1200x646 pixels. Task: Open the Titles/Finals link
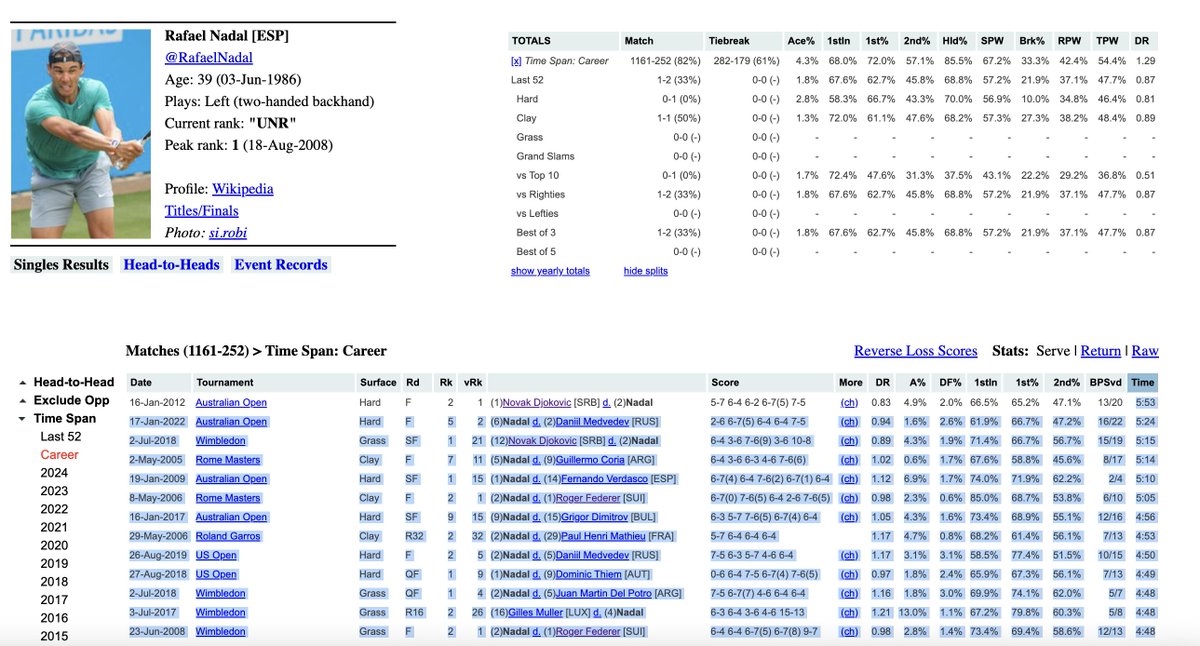coord(202,211)
